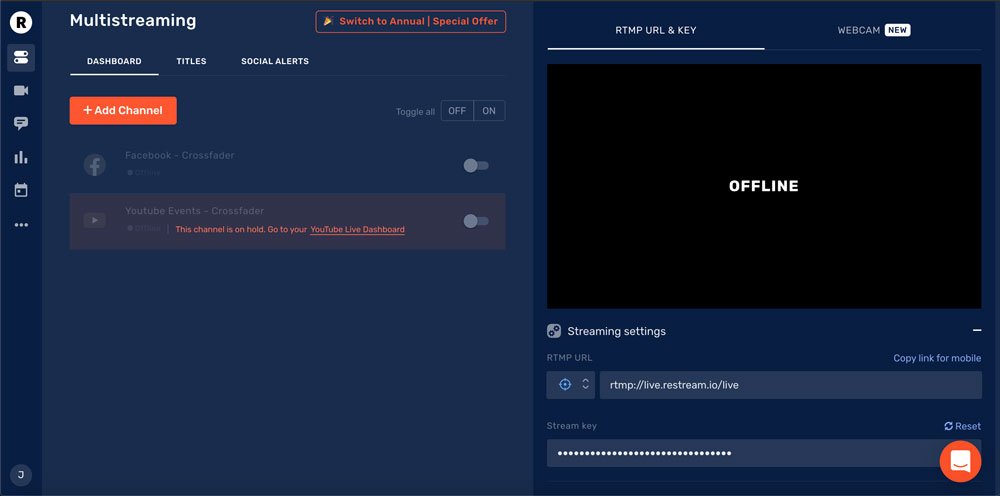Click the Restream logo icon
This screenshot has width=1000, height=496.
pos(21,21)
